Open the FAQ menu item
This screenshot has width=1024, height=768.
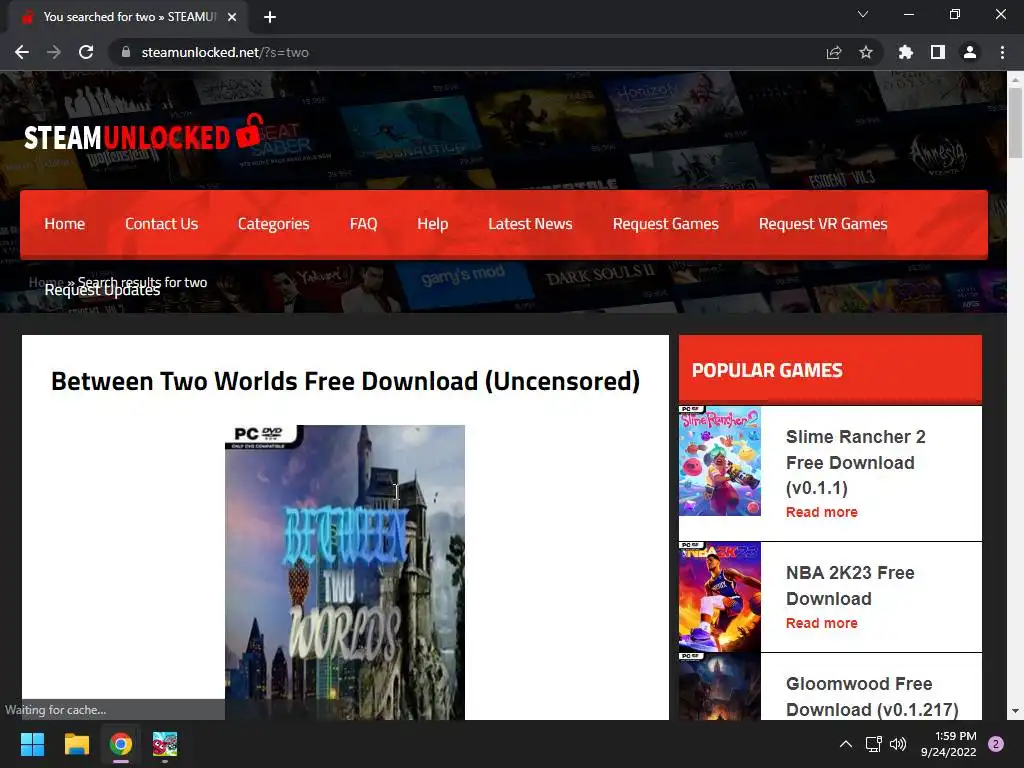(363, 224)
